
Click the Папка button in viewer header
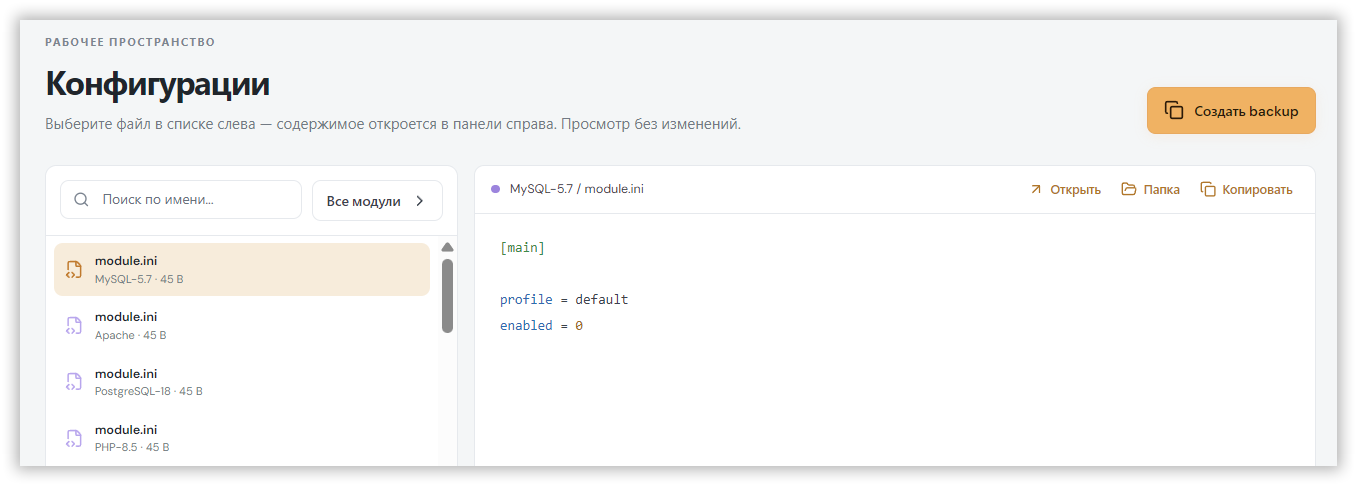pyautogui.click(x=1150, y=189)
